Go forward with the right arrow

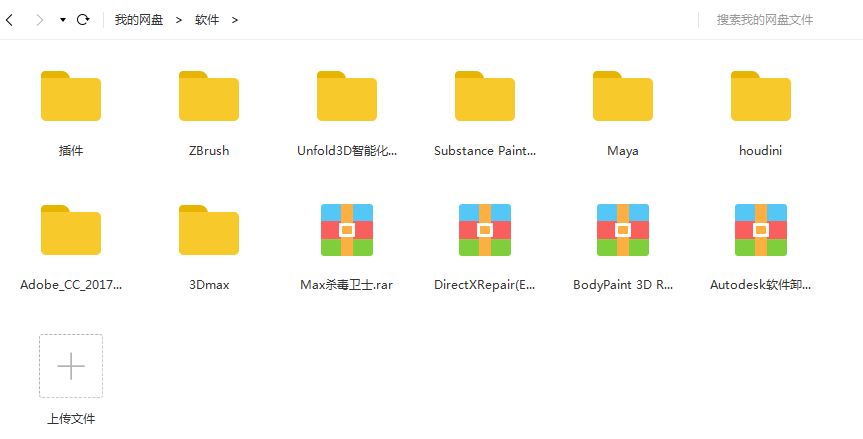(x=40, y=20)
